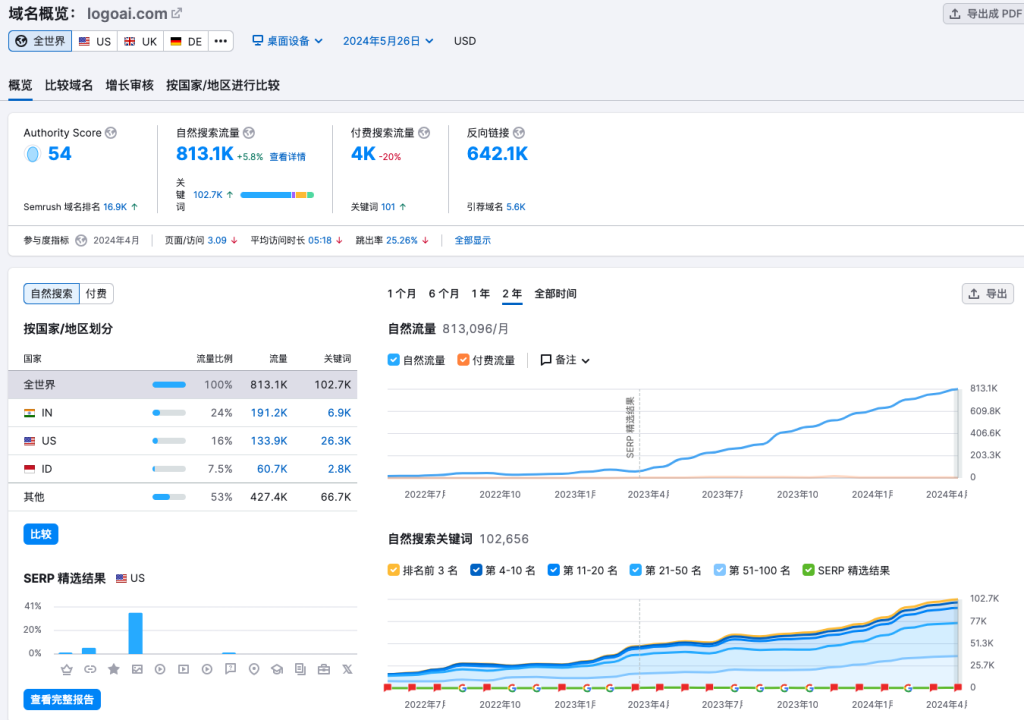Click the IN traffic share bar

(169, 413)
